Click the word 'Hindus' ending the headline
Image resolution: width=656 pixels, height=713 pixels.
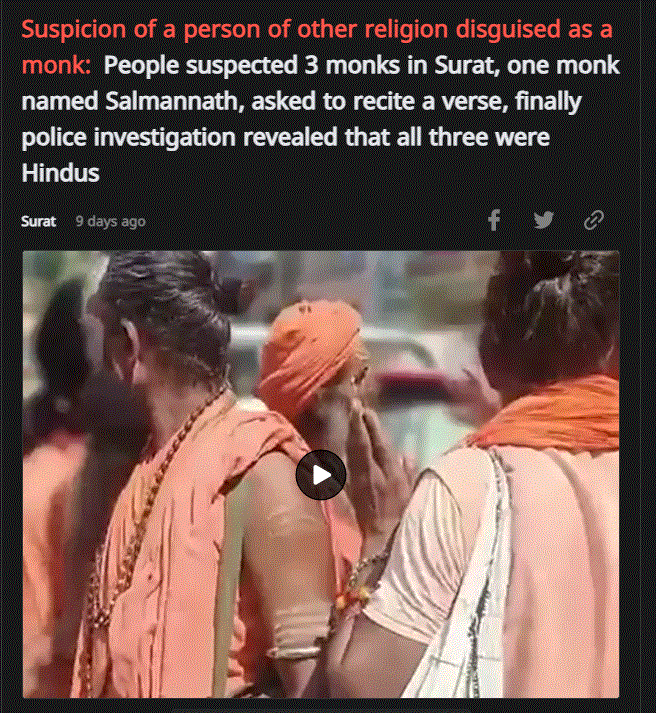tap(60, 173)
